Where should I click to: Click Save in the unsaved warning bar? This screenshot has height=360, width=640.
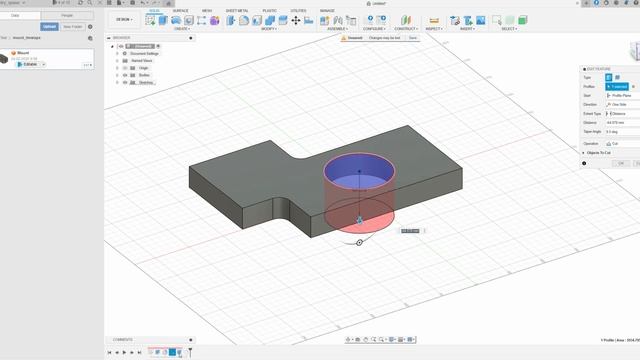pos(413,38)
